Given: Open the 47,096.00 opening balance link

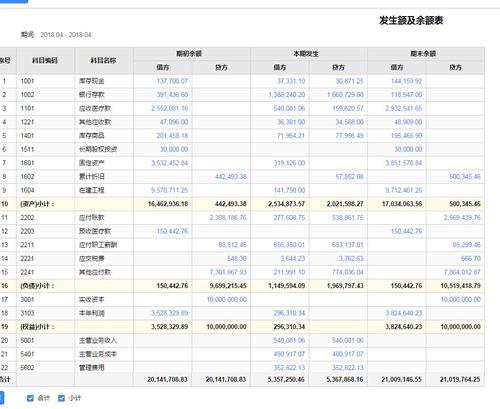Looking at the screenshot, I should tap(174, 122).
